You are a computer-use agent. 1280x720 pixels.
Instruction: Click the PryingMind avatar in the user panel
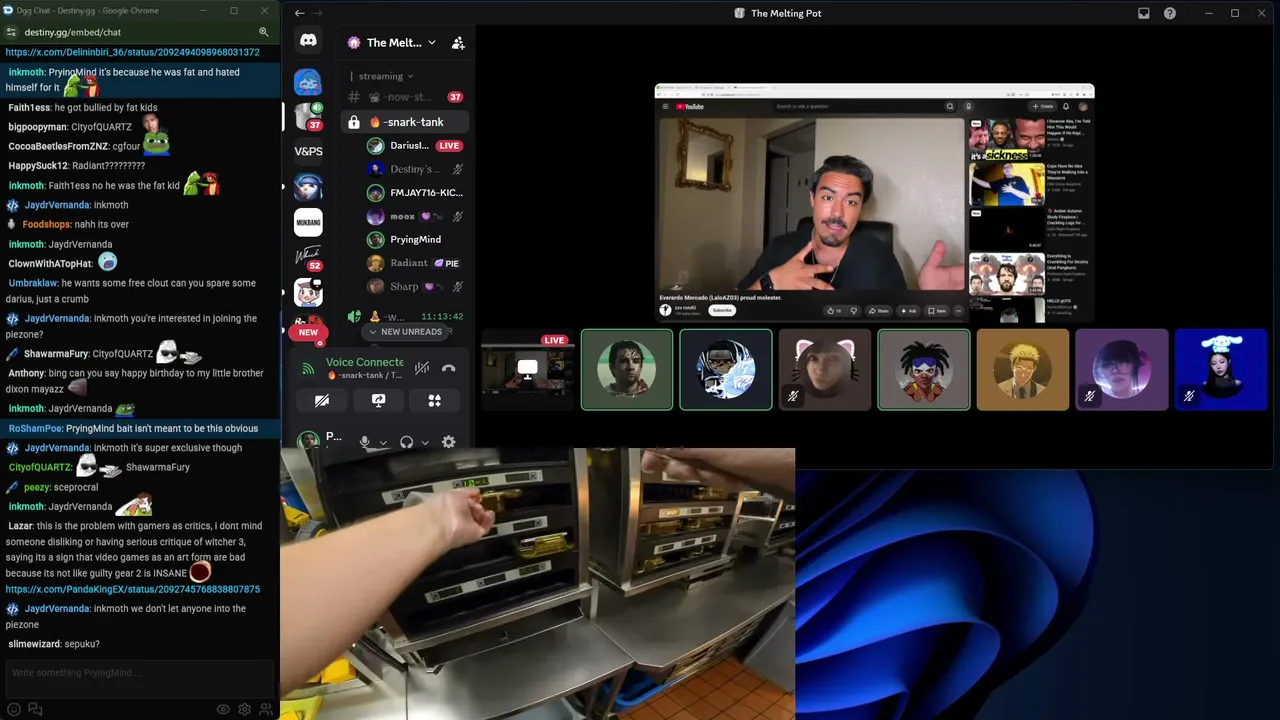(309, 441)
